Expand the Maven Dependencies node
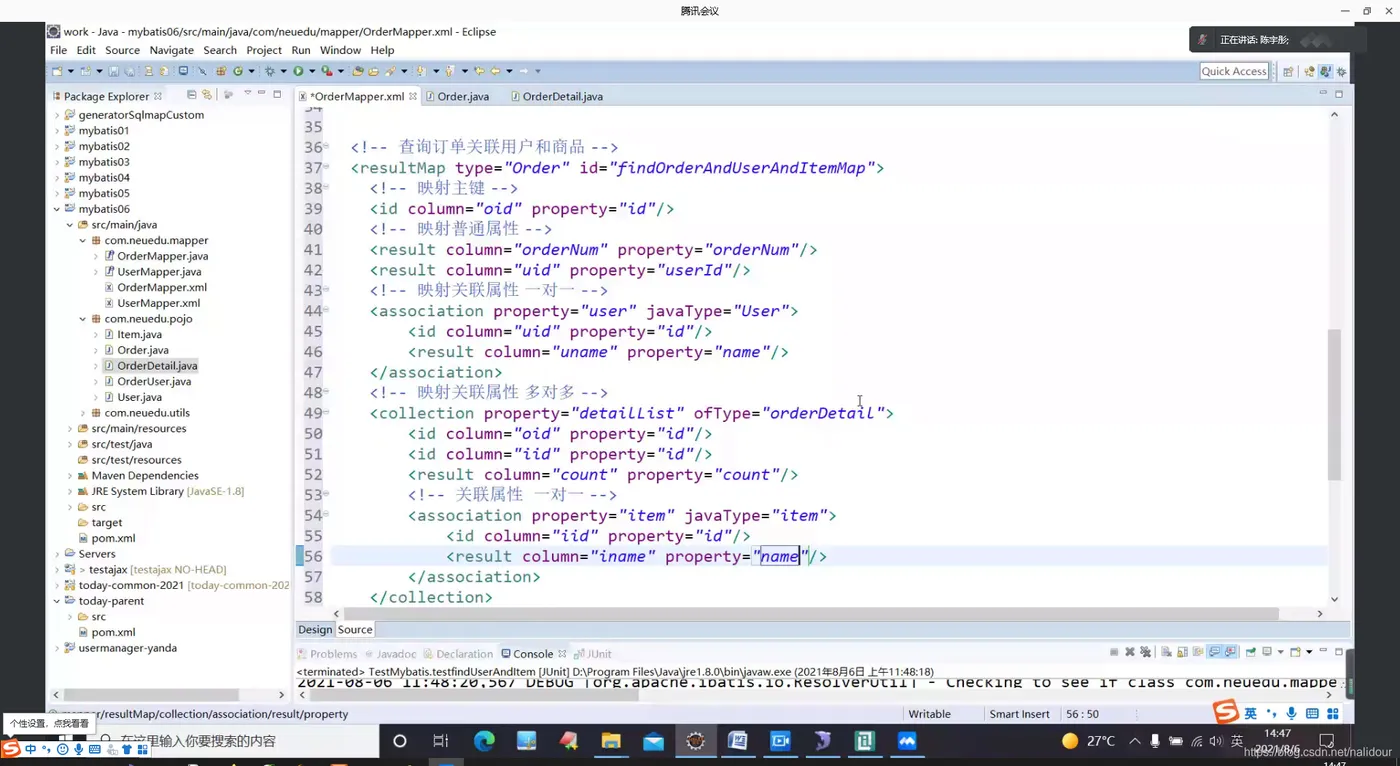Image resolution: width=1400 pixels, height=766 pixels. [x=70, y=475]
